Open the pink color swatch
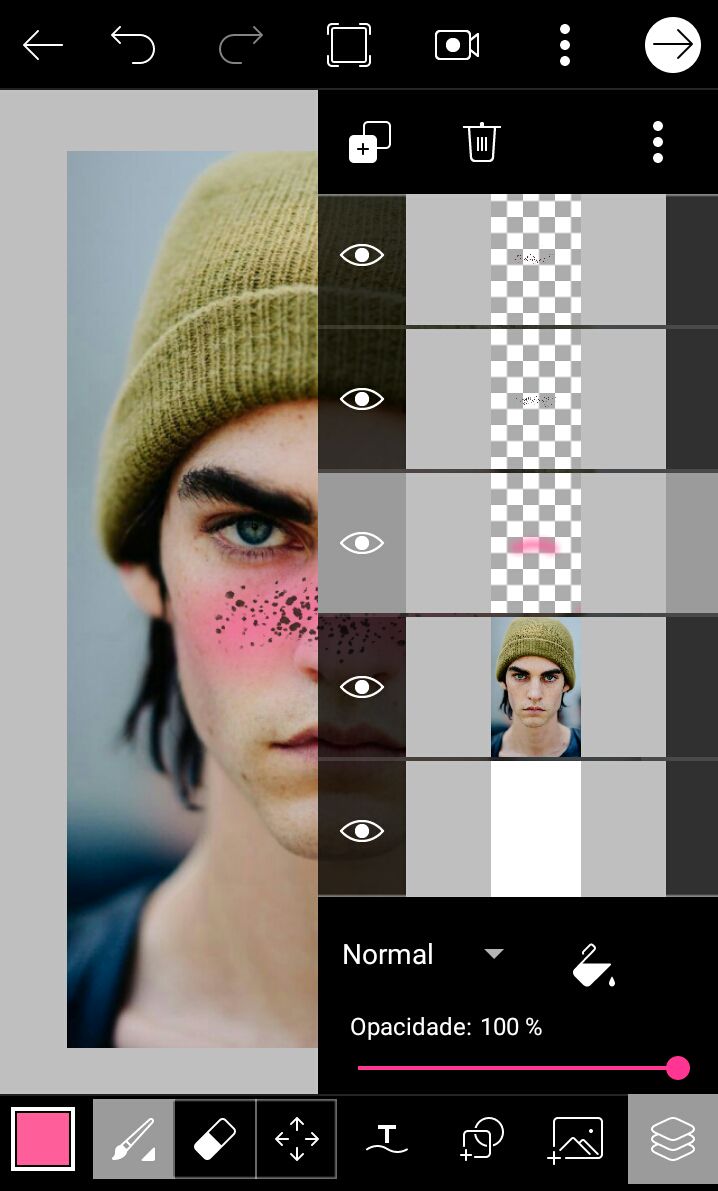 point(43,1139)
